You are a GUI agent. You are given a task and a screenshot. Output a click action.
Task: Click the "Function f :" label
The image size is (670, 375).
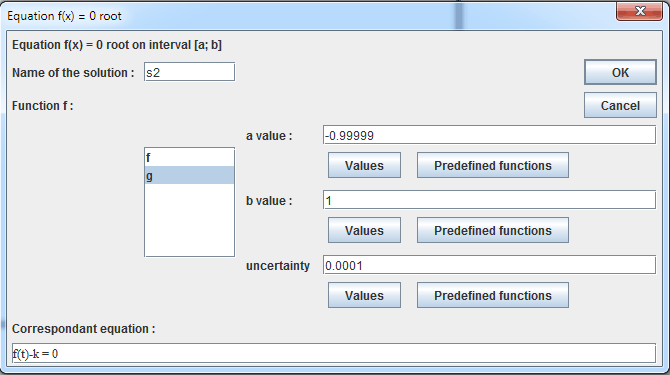(x=42, y=105)
